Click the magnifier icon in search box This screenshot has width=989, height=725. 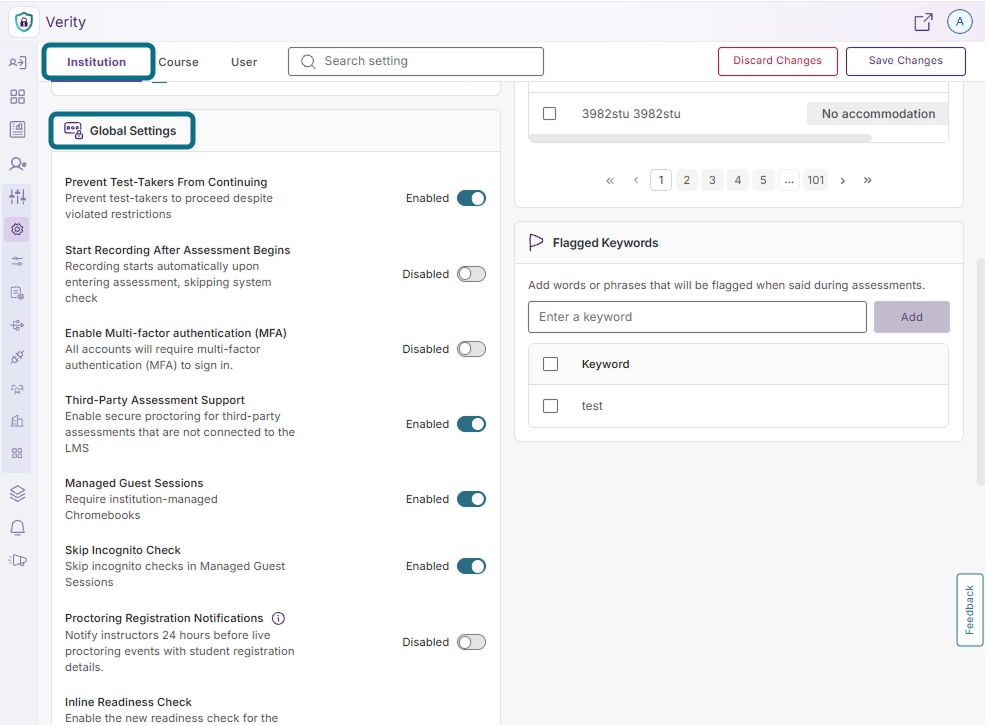point(308,61)
